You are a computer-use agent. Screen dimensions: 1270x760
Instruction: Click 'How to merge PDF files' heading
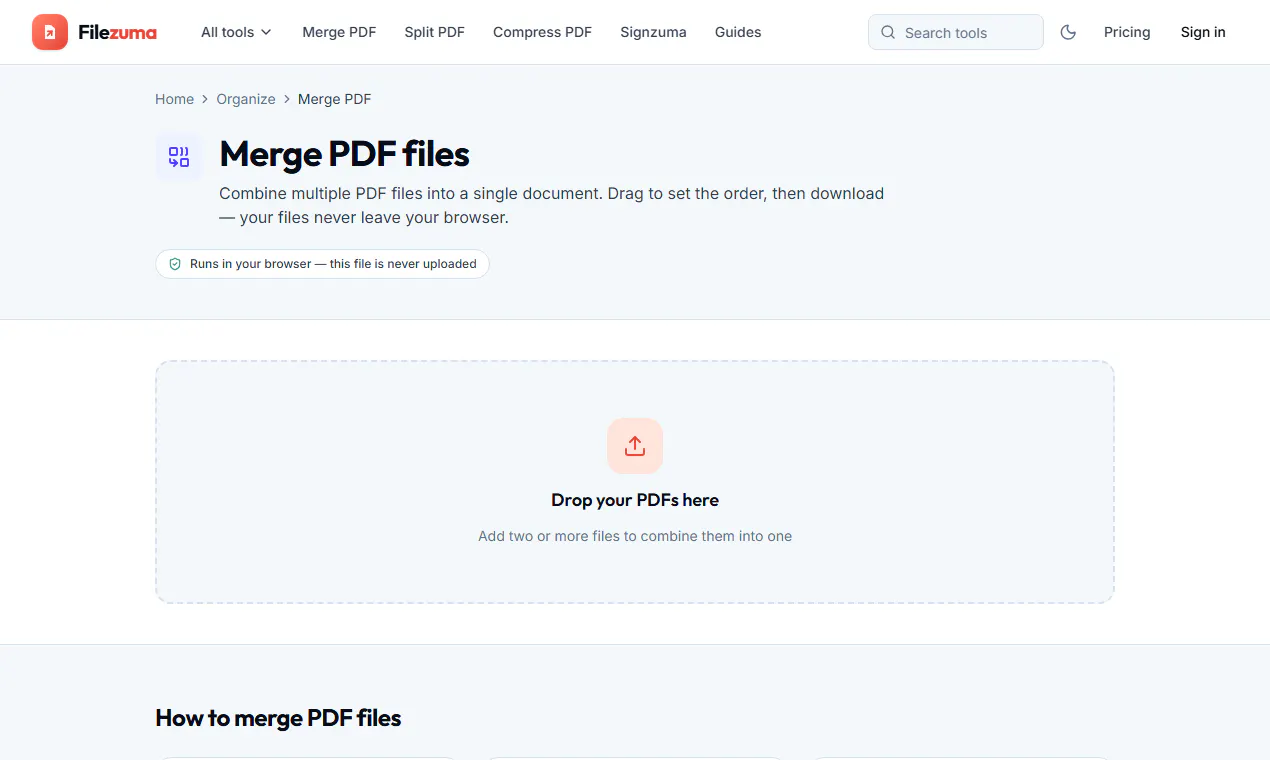pyautogui.click(x=279, y=718)
